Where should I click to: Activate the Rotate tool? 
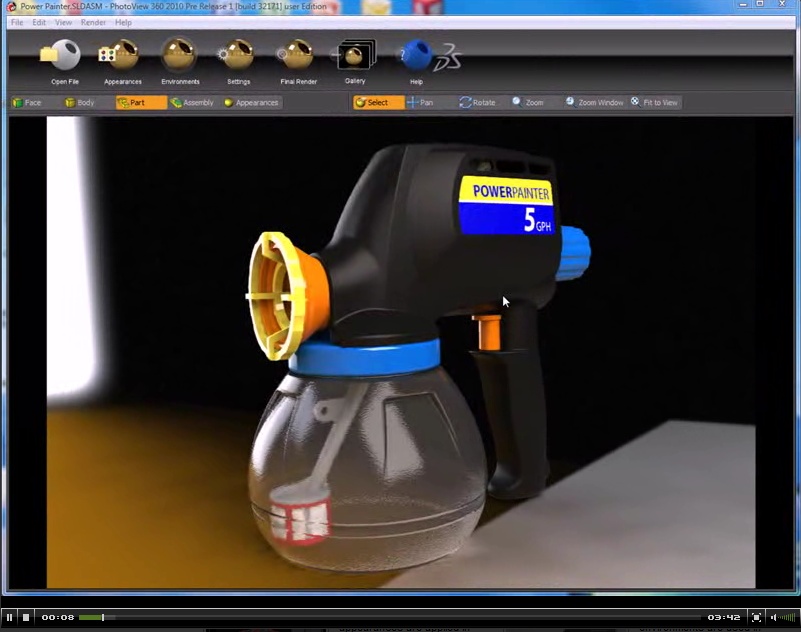click(477, 103)
